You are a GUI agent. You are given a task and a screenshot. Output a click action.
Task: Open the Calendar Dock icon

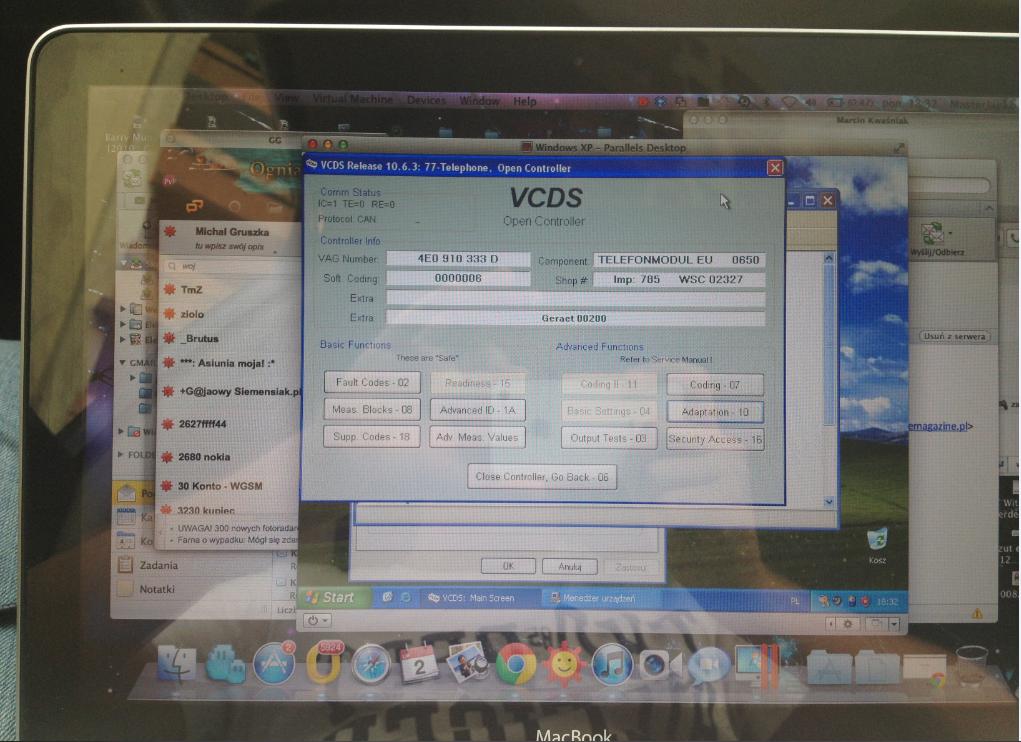[418, 663]
